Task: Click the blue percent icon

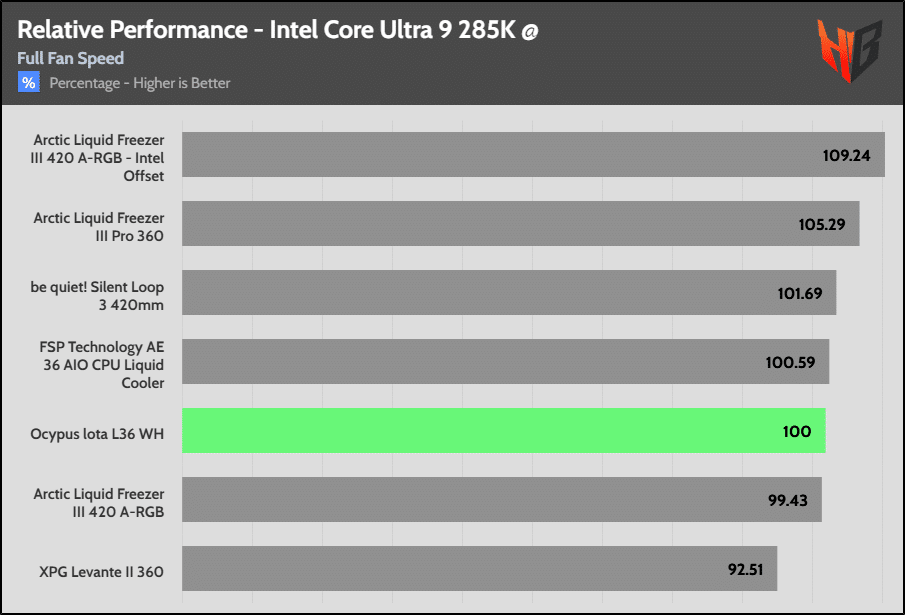Action: point(28,82)
